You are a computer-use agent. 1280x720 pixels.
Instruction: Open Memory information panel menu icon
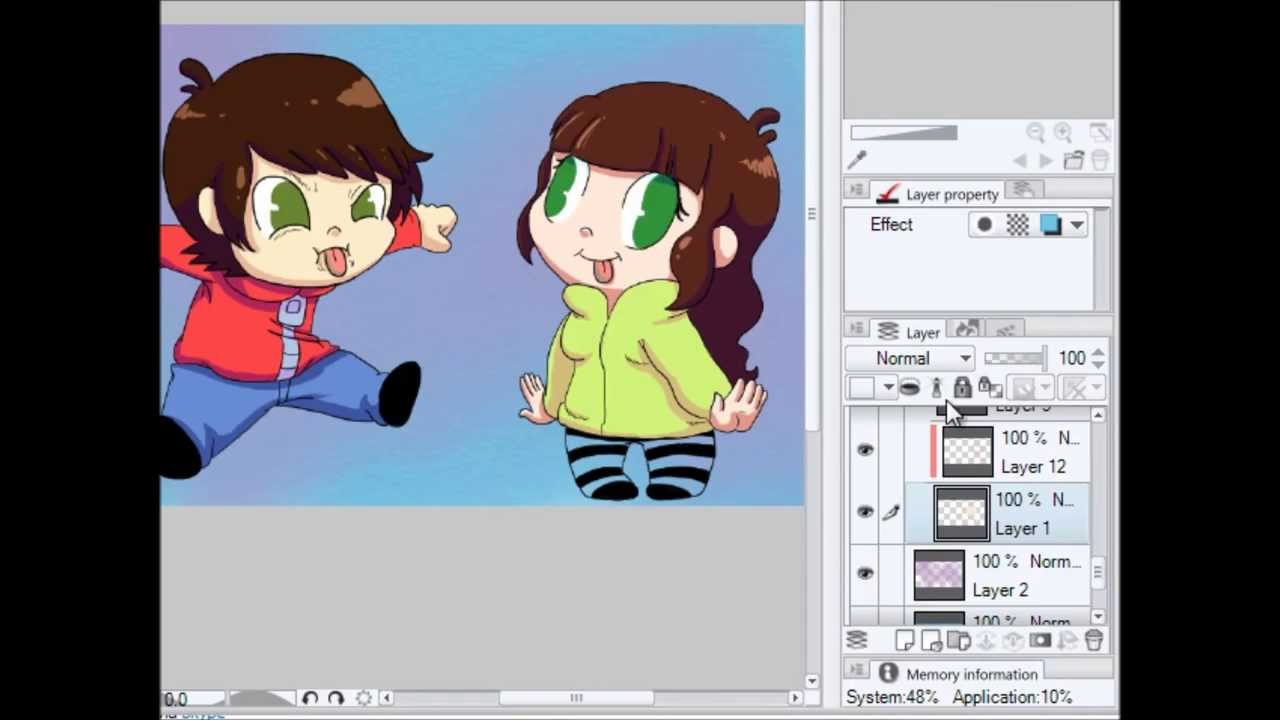856,670
